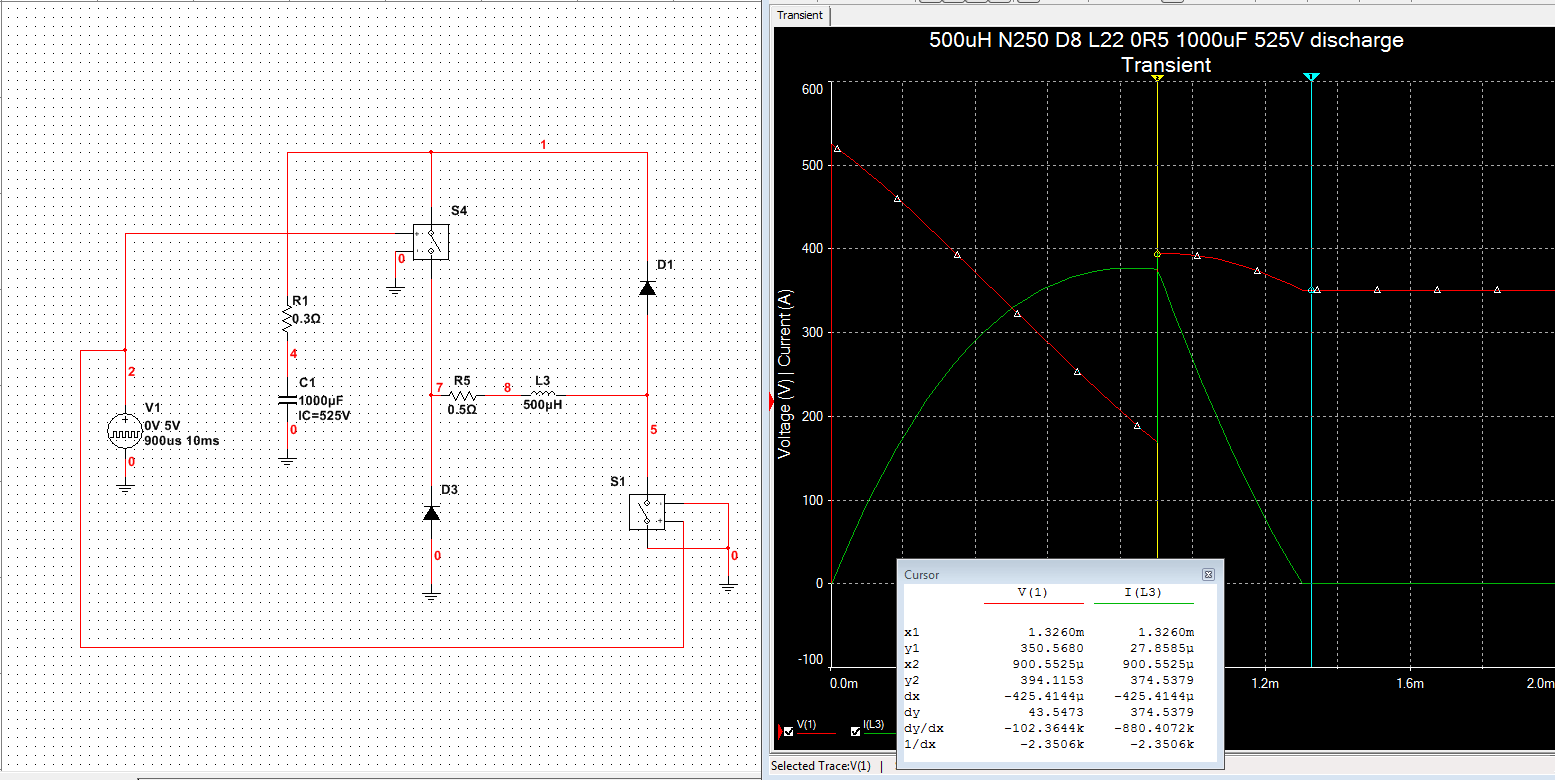Click ground symbol below capacitor C1
Viewport: 1555px width, 780px height.
(x=287, y=461)
